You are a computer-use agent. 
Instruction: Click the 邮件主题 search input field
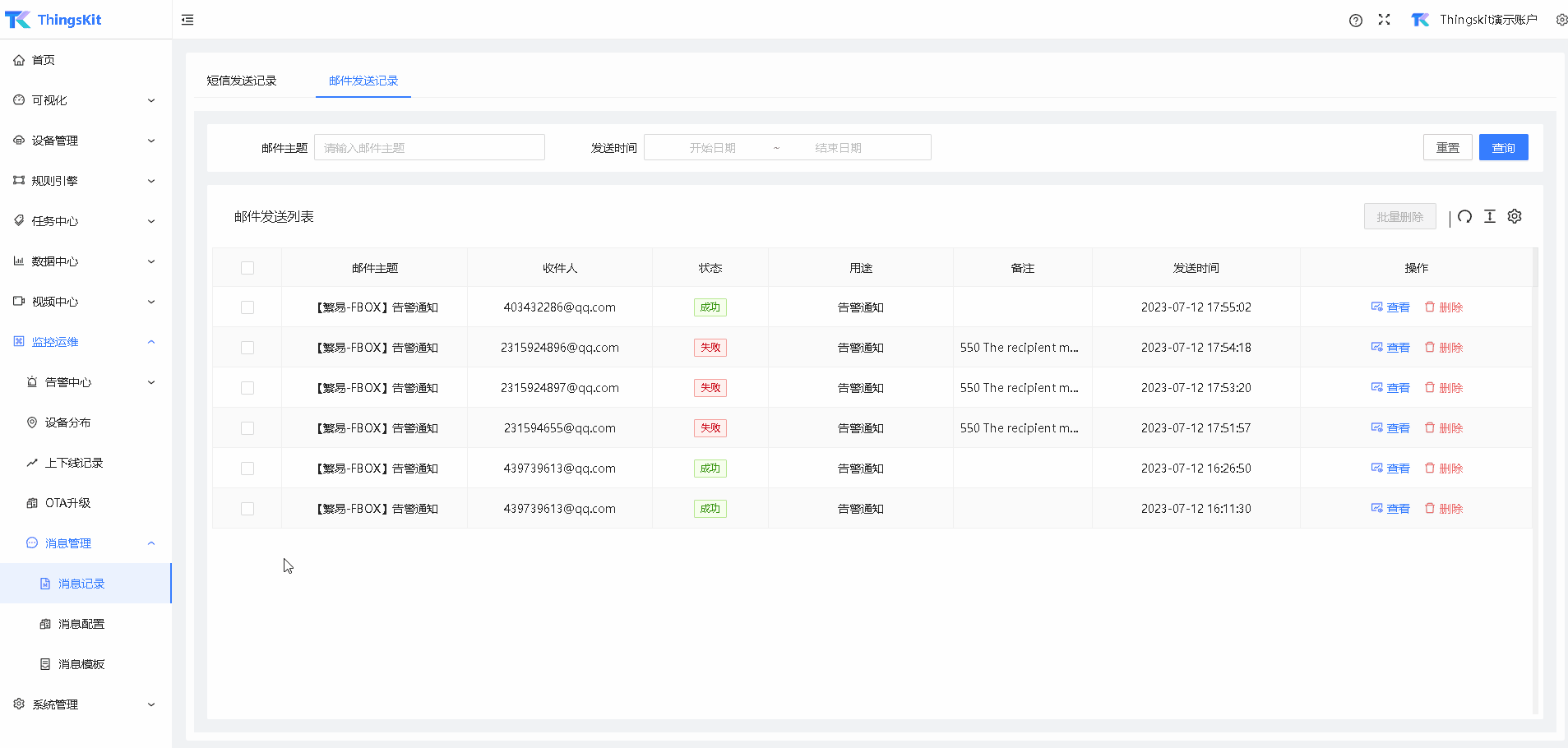tap(428, 147)
